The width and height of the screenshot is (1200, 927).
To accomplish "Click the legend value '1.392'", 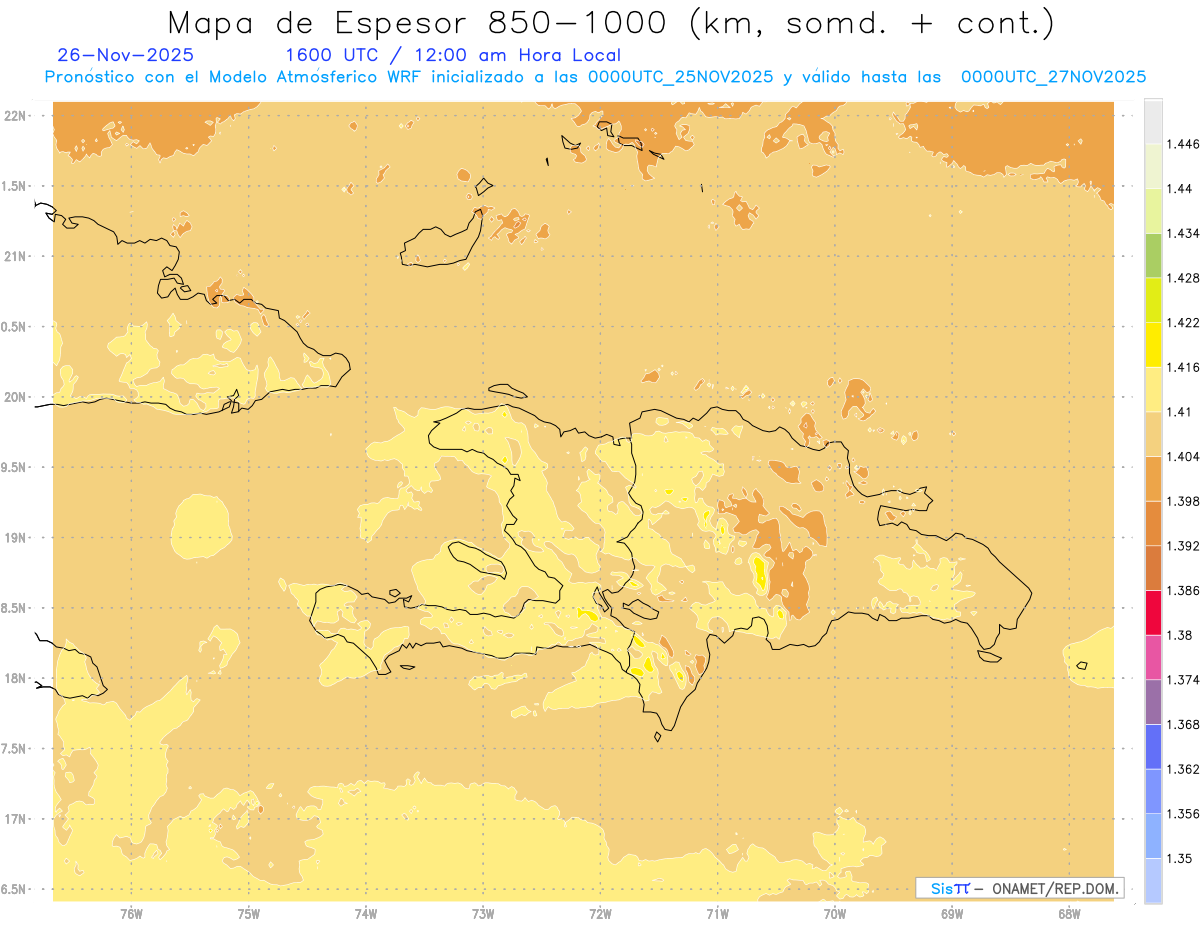I will tap(1182, 546).
